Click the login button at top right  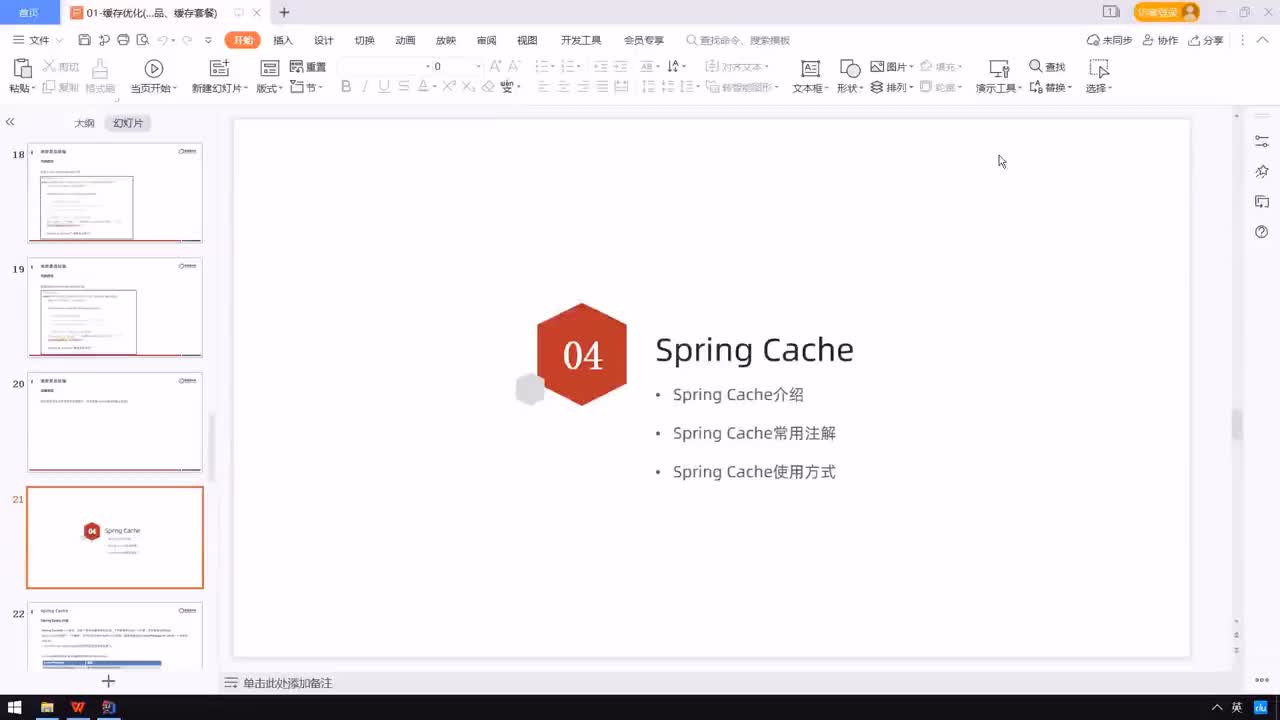pos(1166,12)
